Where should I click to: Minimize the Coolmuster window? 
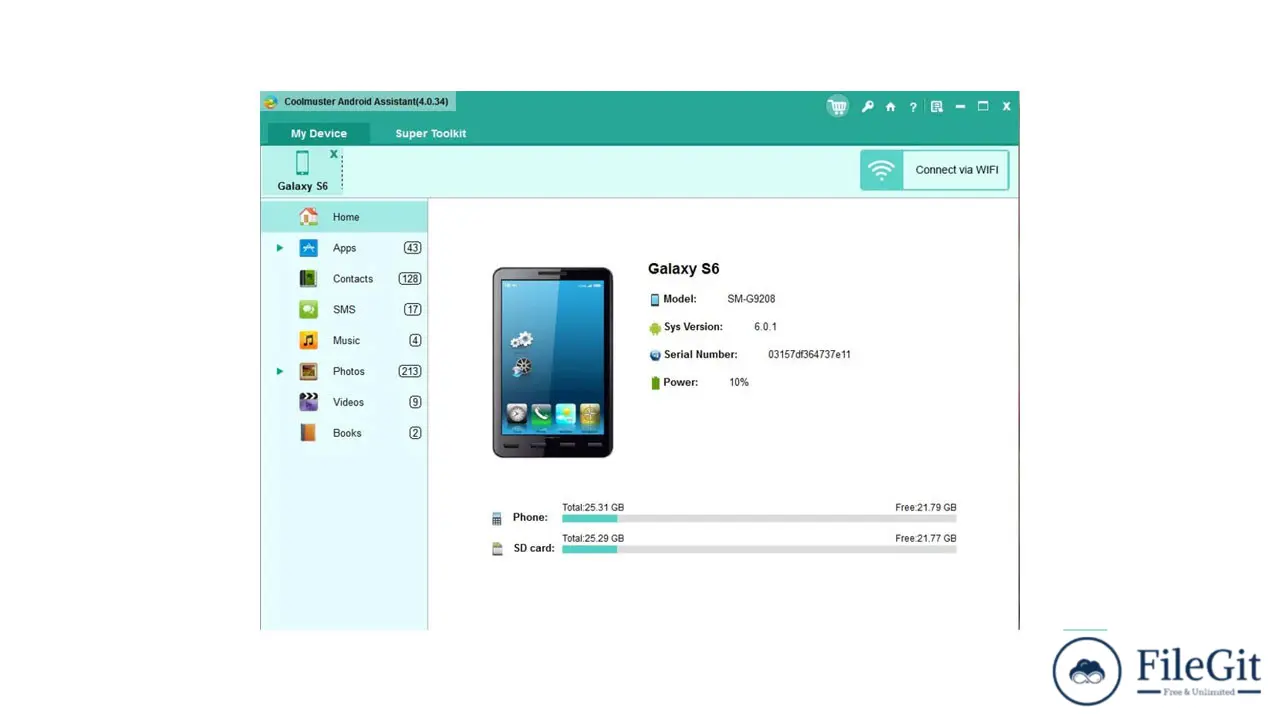(x=960, y=106)
